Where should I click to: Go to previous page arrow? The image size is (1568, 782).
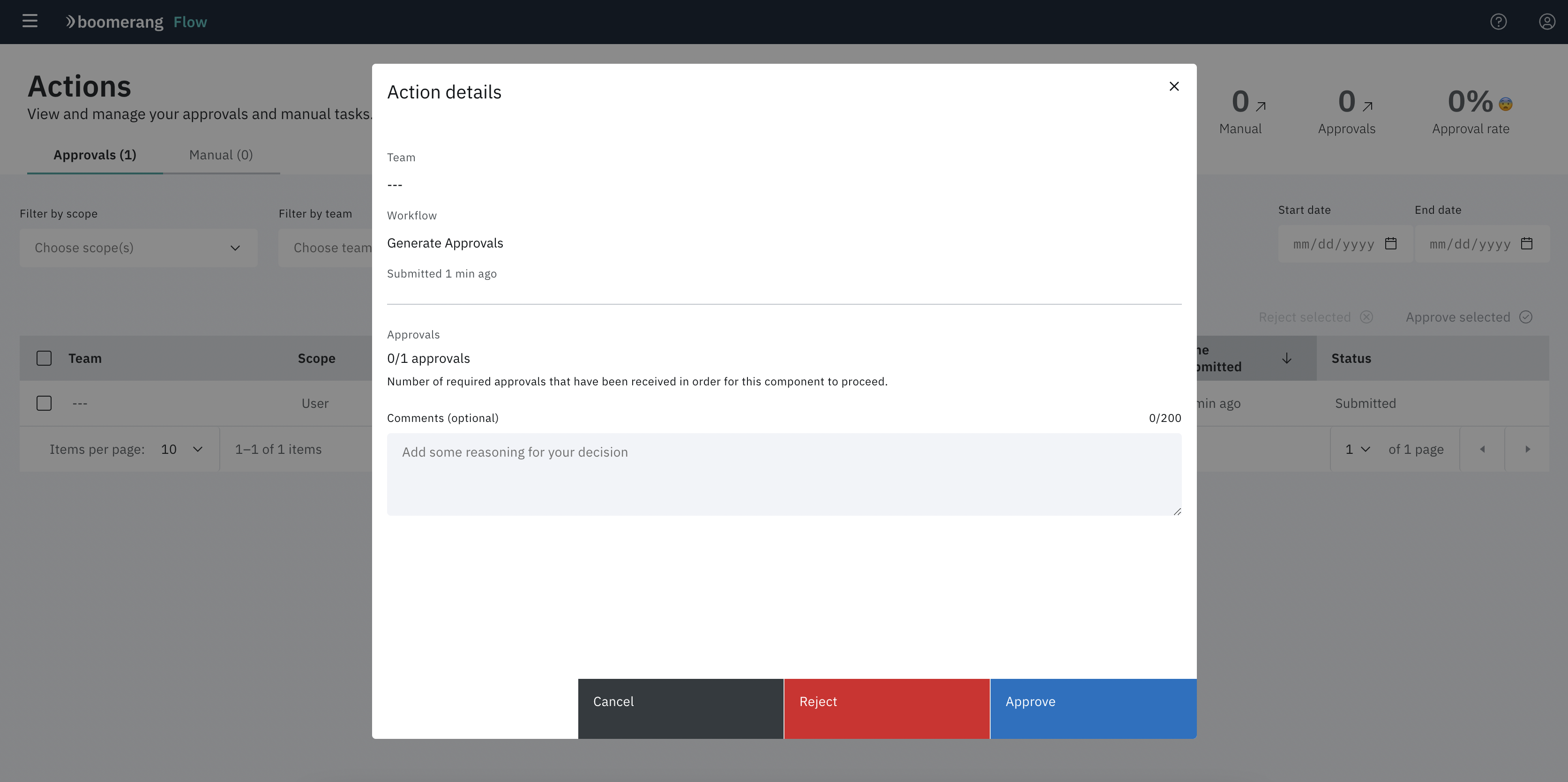pyautogui.click(x=1482, y=450)
